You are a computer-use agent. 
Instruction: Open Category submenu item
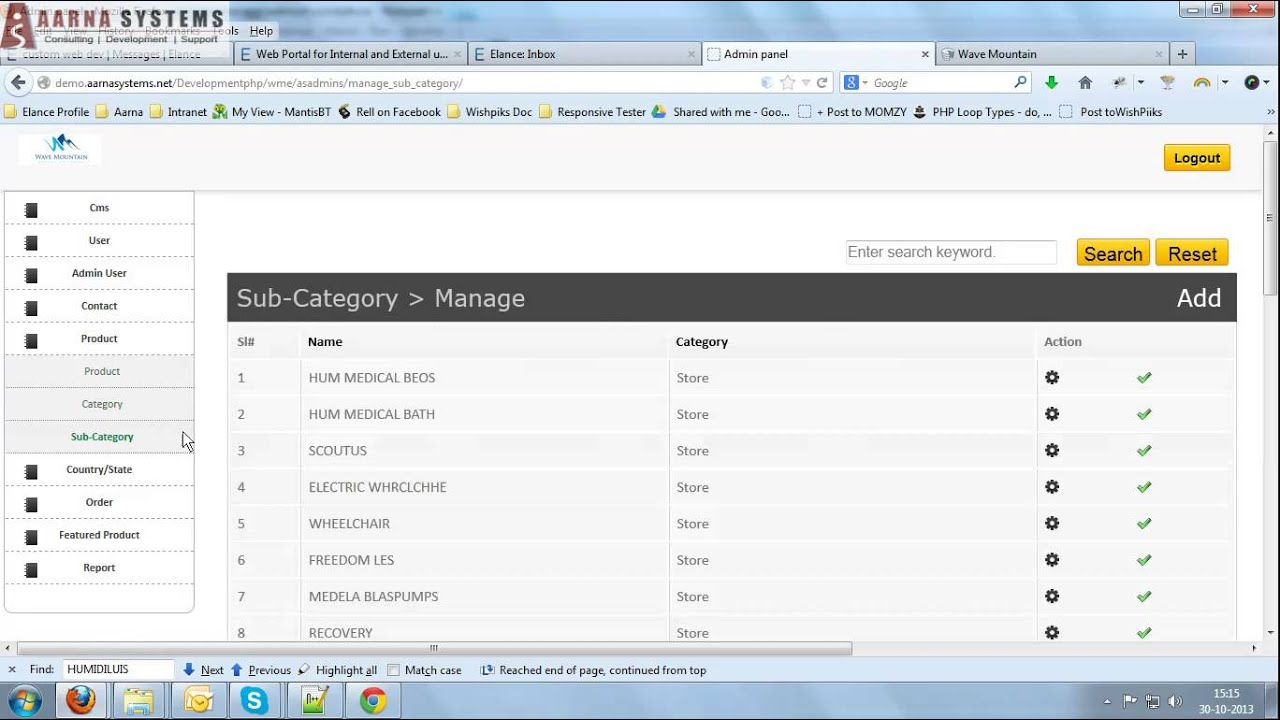[102, 404]
